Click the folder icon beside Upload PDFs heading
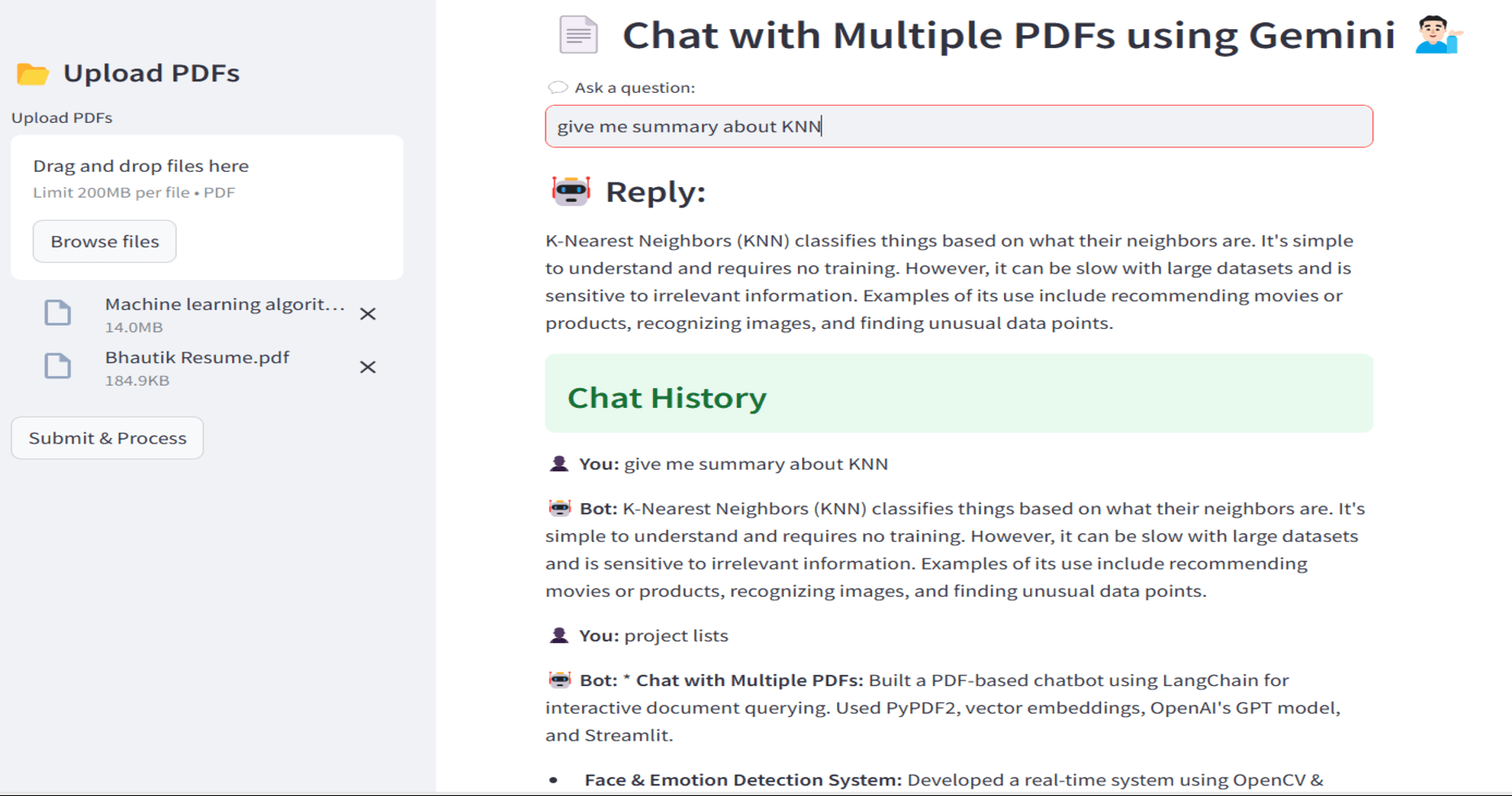Screen dimensions: 1512x796 click(33, 73)
